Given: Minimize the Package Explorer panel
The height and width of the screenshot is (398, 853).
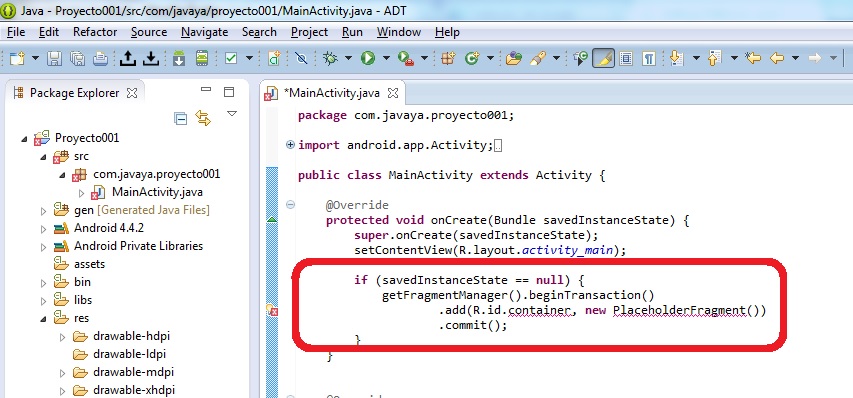Looking at the screenshot, I should [x=206, y=90].
